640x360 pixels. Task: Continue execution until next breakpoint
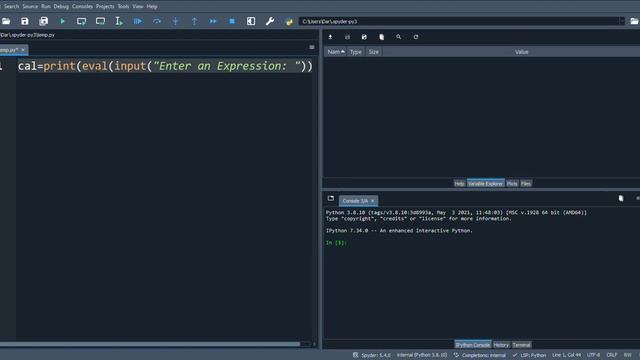(213, 21)
